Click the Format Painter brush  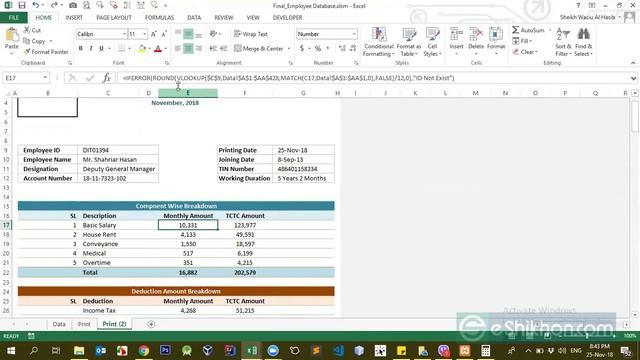[x=46, y=52]
